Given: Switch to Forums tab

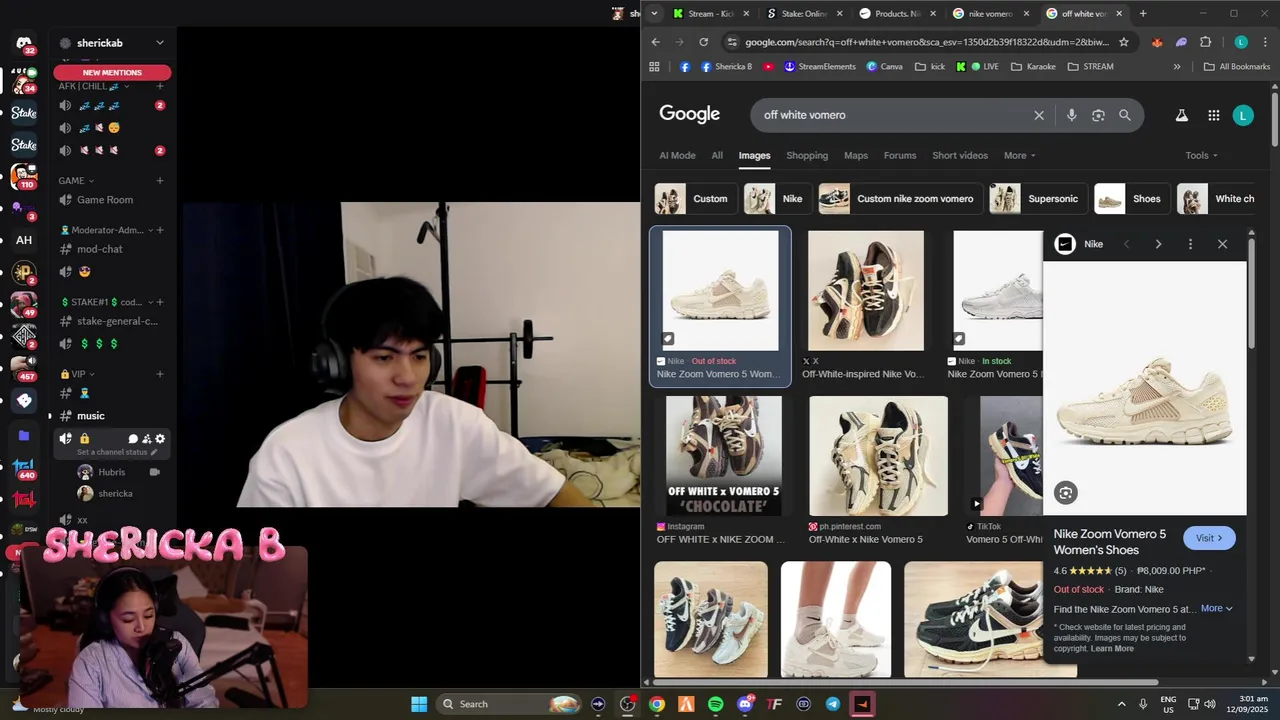Looking at the screenshot, I should click(x=900, y=155).
